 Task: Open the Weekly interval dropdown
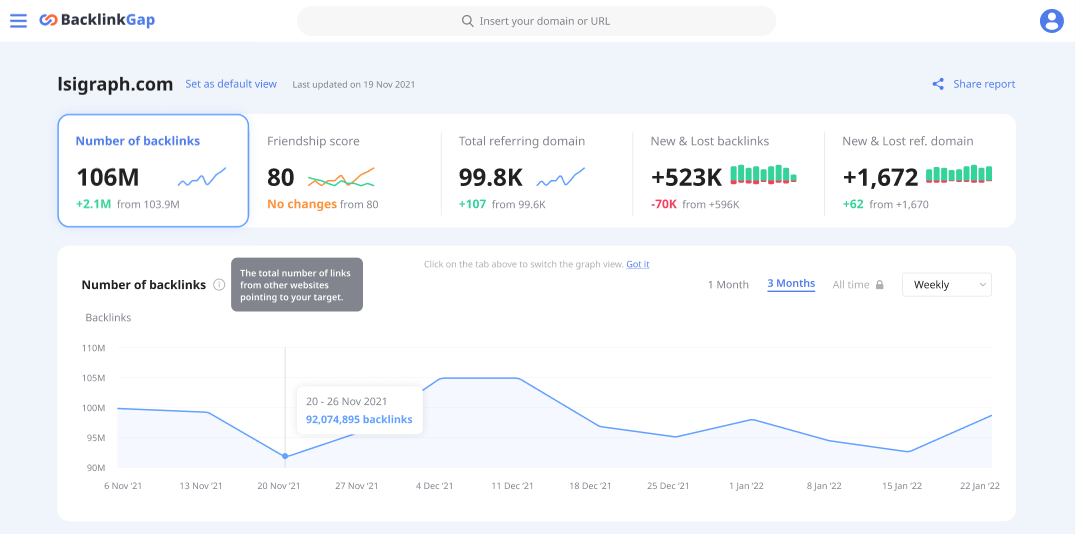click(947, 284)
